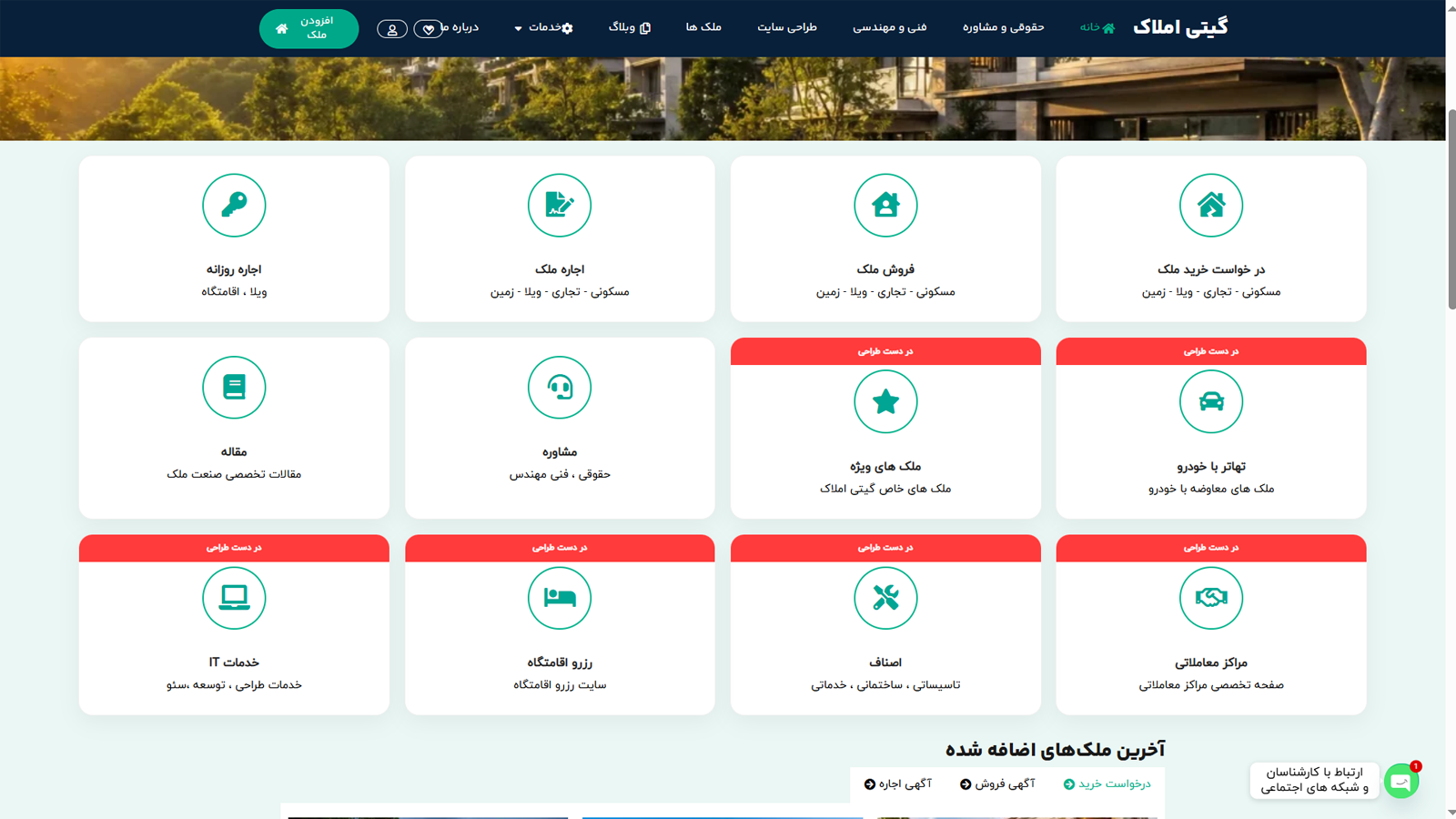The height and width of the screenshot is (819, 1456).
Task: Open the اجاره روزانه card title
Action: 234,269
